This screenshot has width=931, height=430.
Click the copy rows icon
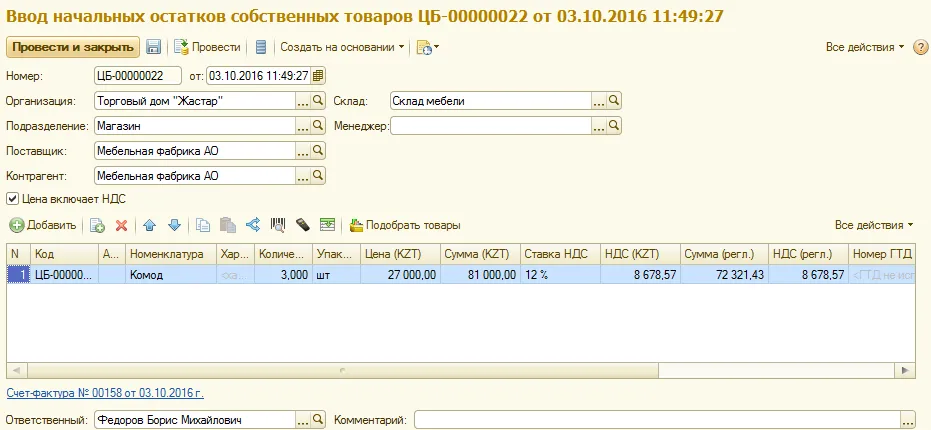click(203, 225)
